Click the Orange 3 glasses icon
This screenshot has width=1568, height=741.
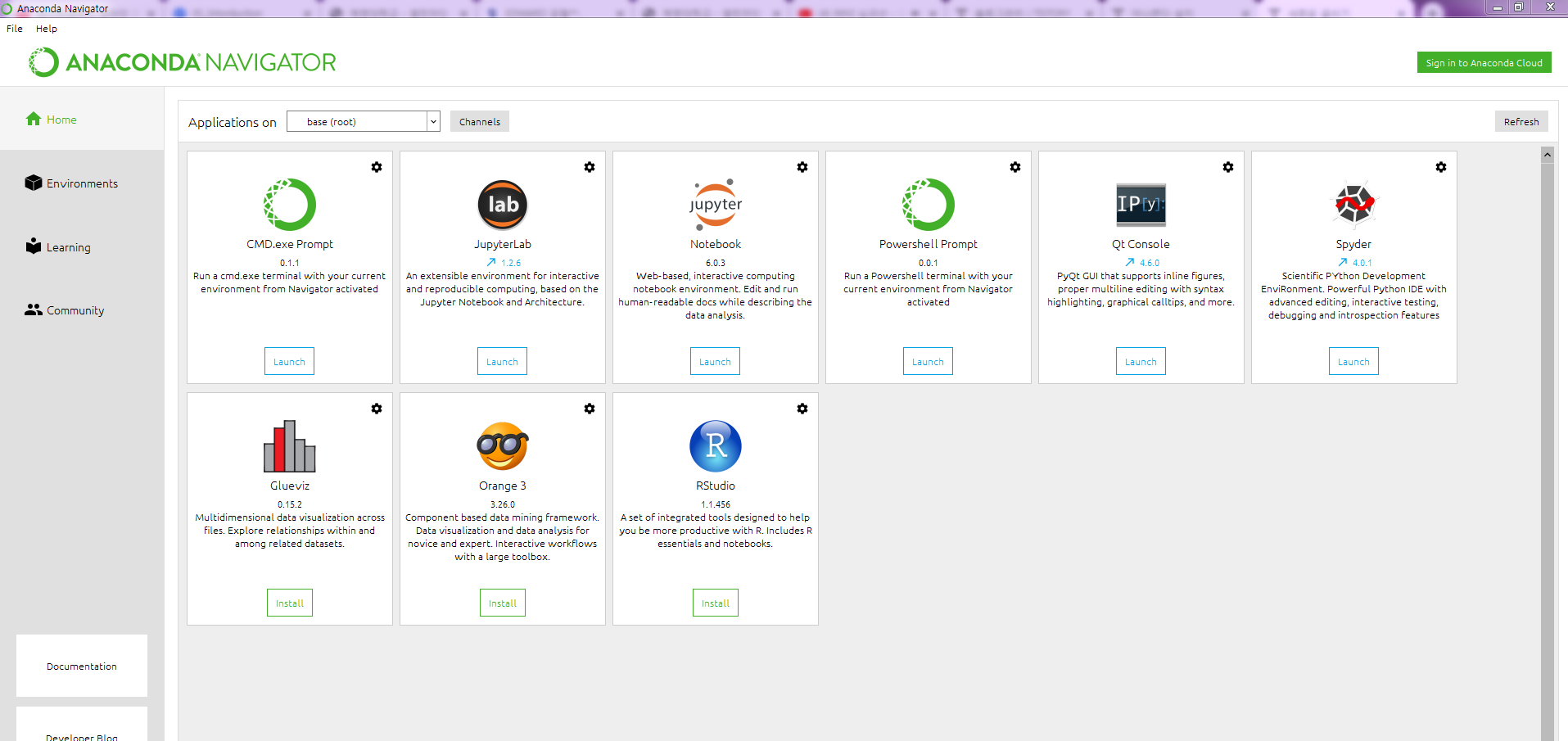point(503,446)
